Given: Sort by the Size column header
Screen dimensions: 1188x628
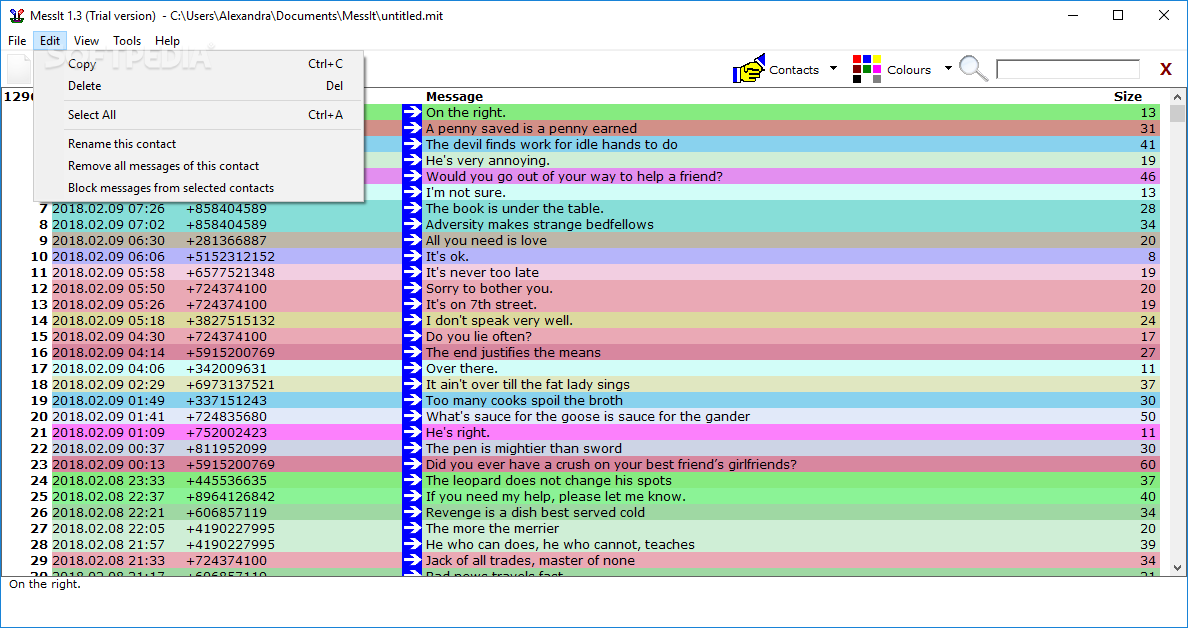Looking at the screenshot, I should click(1127, 96).
